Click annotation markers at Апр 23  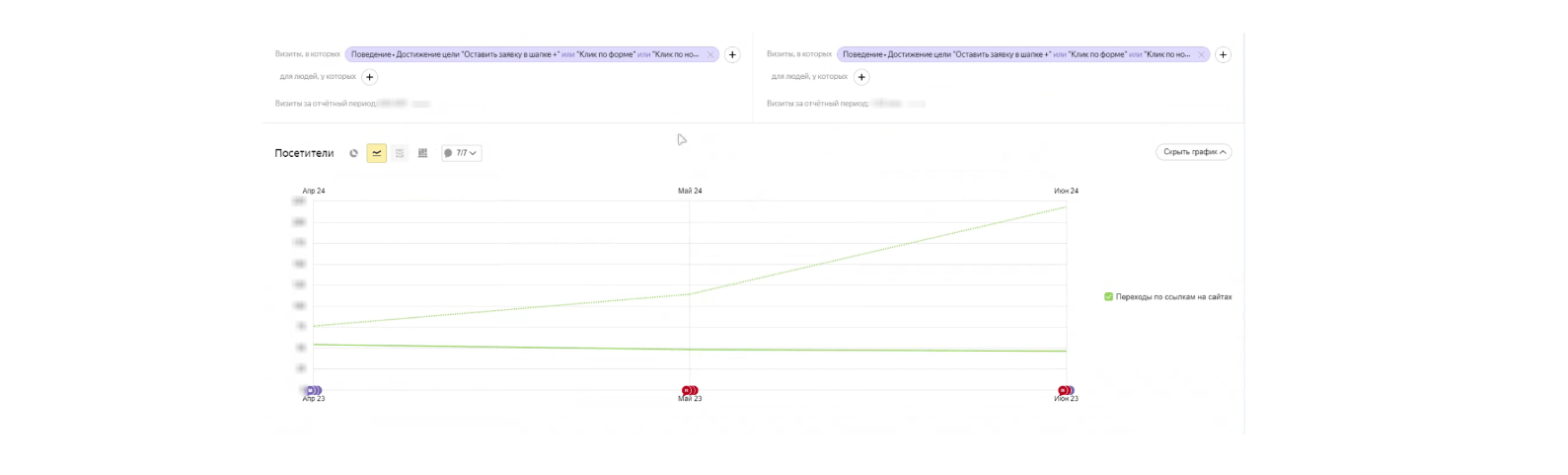coord(314,391)
